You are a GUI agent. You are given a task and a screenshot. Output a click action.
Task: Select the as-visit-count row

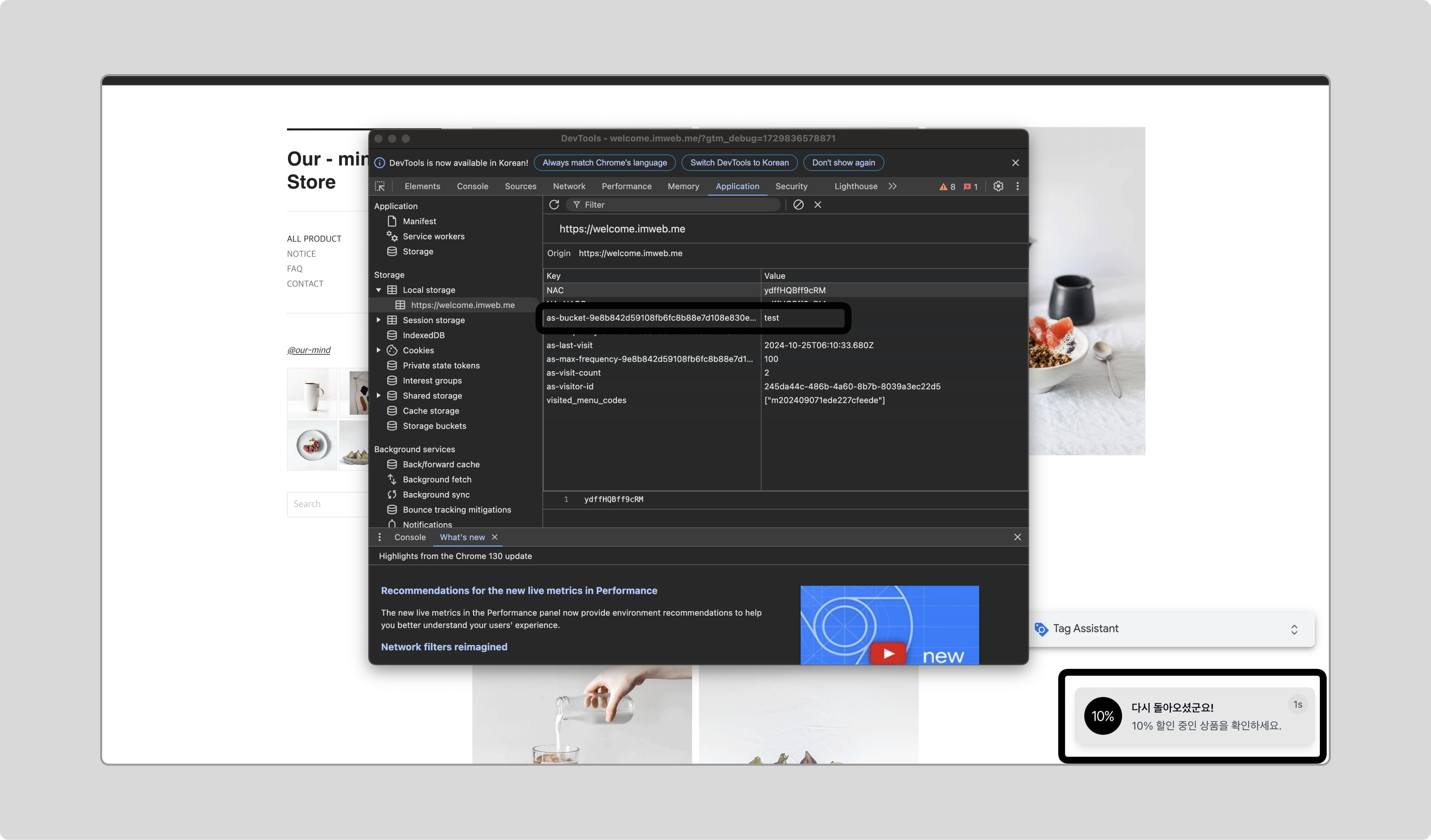point(785,373)
